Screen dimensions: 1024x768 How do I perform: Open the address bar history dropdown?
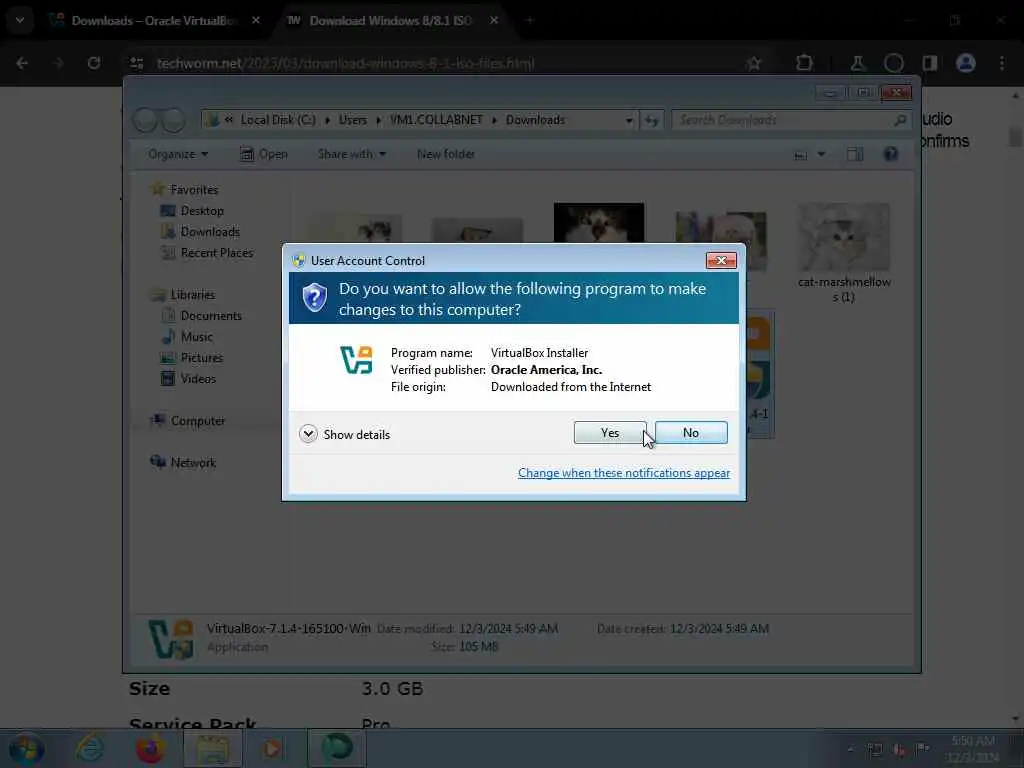[x=628, y=120]
